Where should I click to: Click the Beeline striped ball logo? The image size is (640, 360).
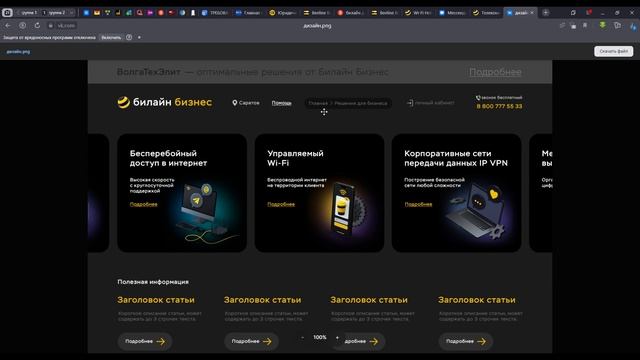coord(123,102)
